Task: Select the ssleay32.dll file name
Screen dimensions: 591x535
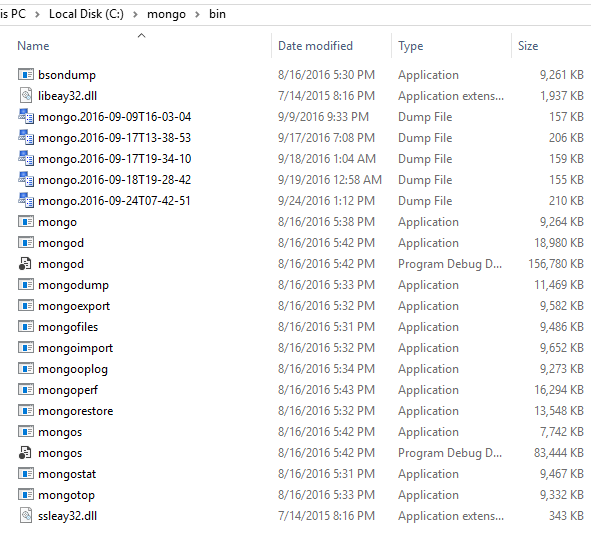Action: tap(67, 516)
